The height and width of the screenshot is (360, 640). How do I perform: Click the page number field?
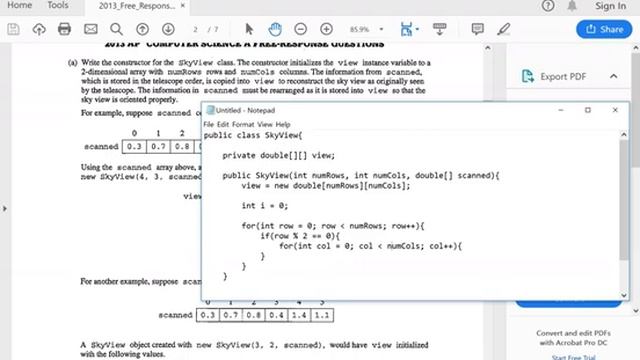tap(196, 29)
